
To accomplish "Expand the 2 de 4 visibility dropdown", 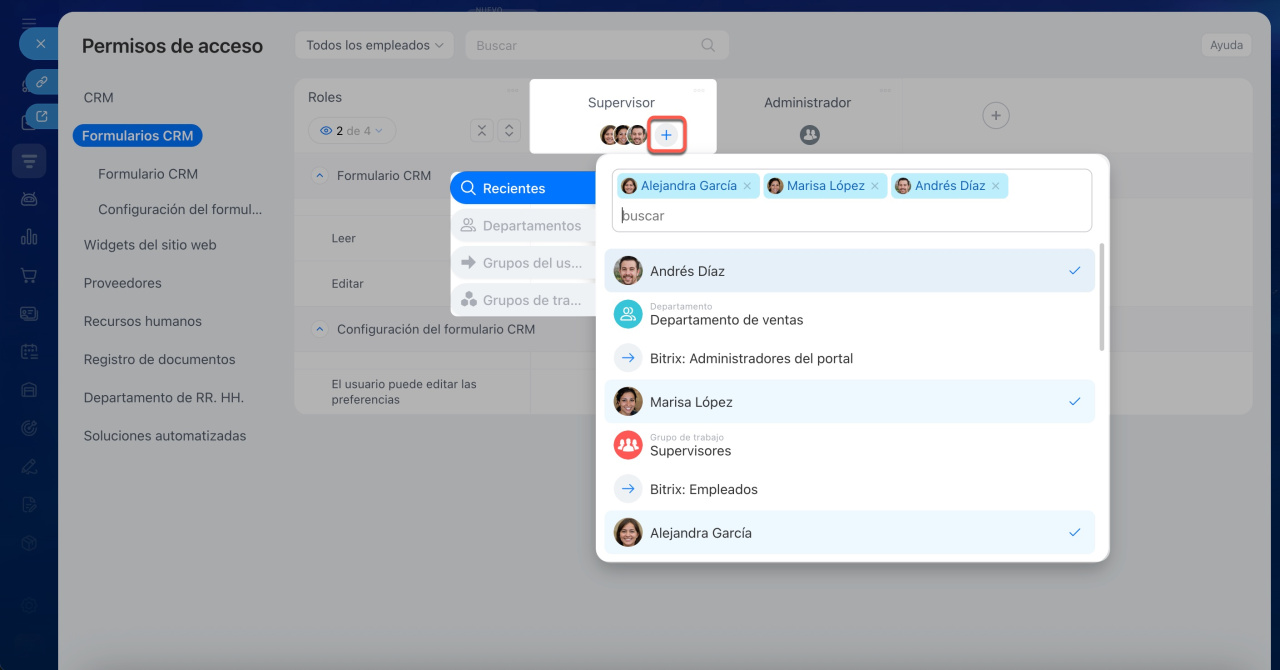I will tap(352, 131).
